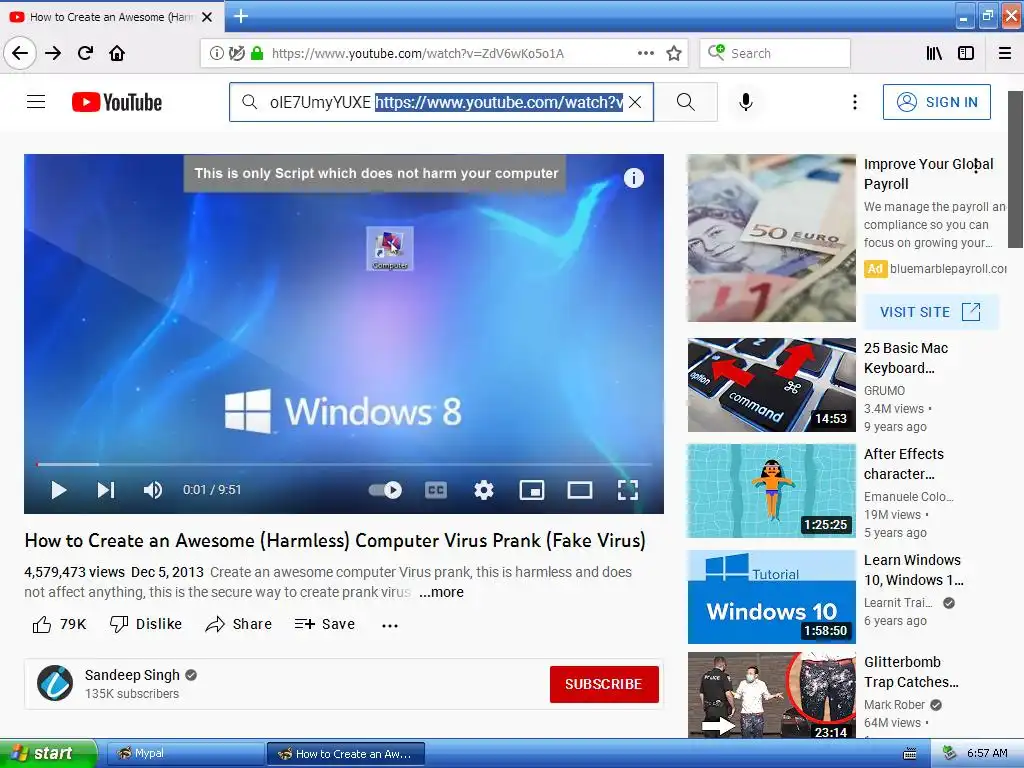The height and width of the screenshot is (768, 1024).
Task: Select the How to Create an Aw… taskbar item
Action: coord(345,754)
